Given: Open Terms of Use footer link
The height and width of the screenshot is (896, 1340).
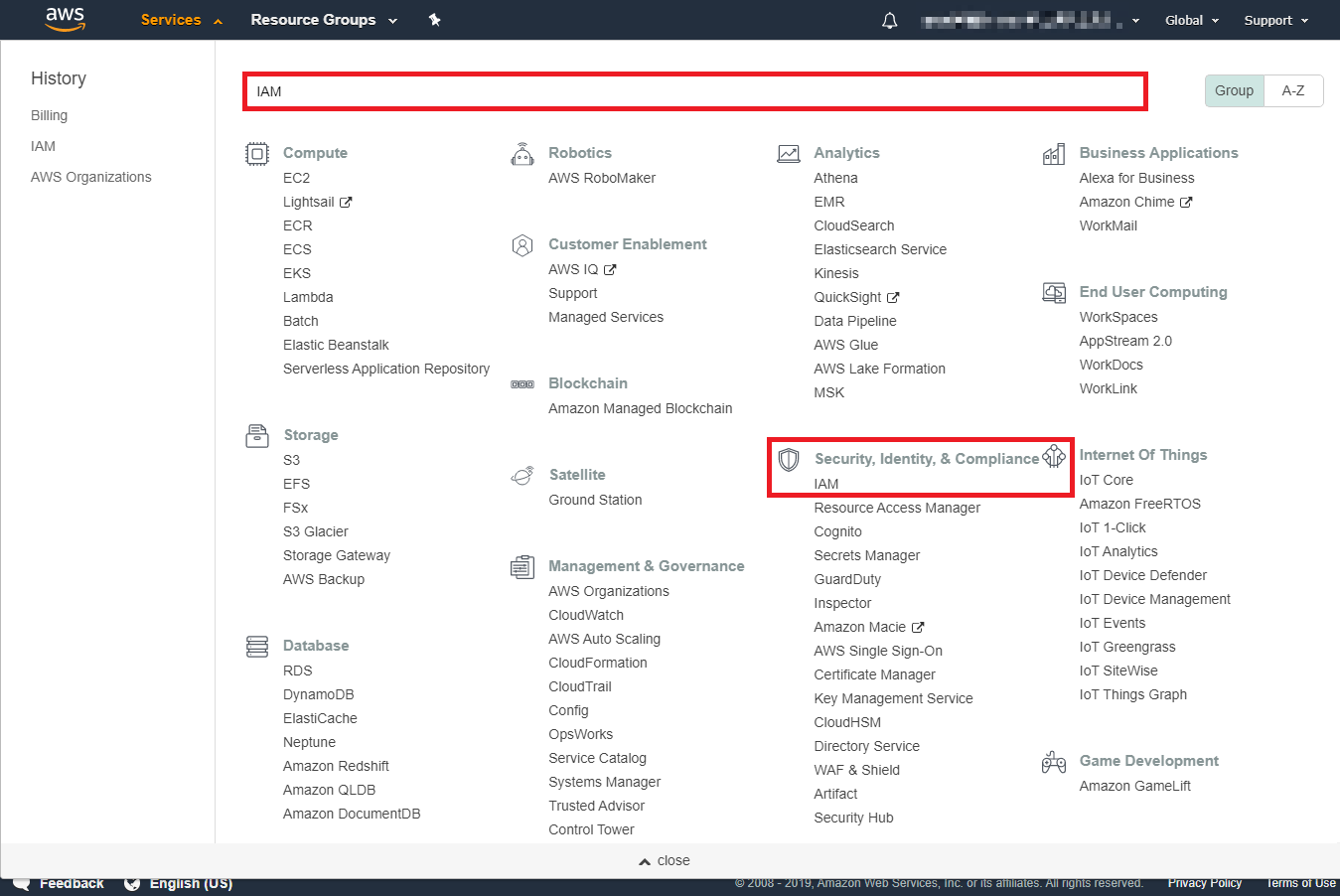Looking at the screenshot, I should coord(1301,883).
